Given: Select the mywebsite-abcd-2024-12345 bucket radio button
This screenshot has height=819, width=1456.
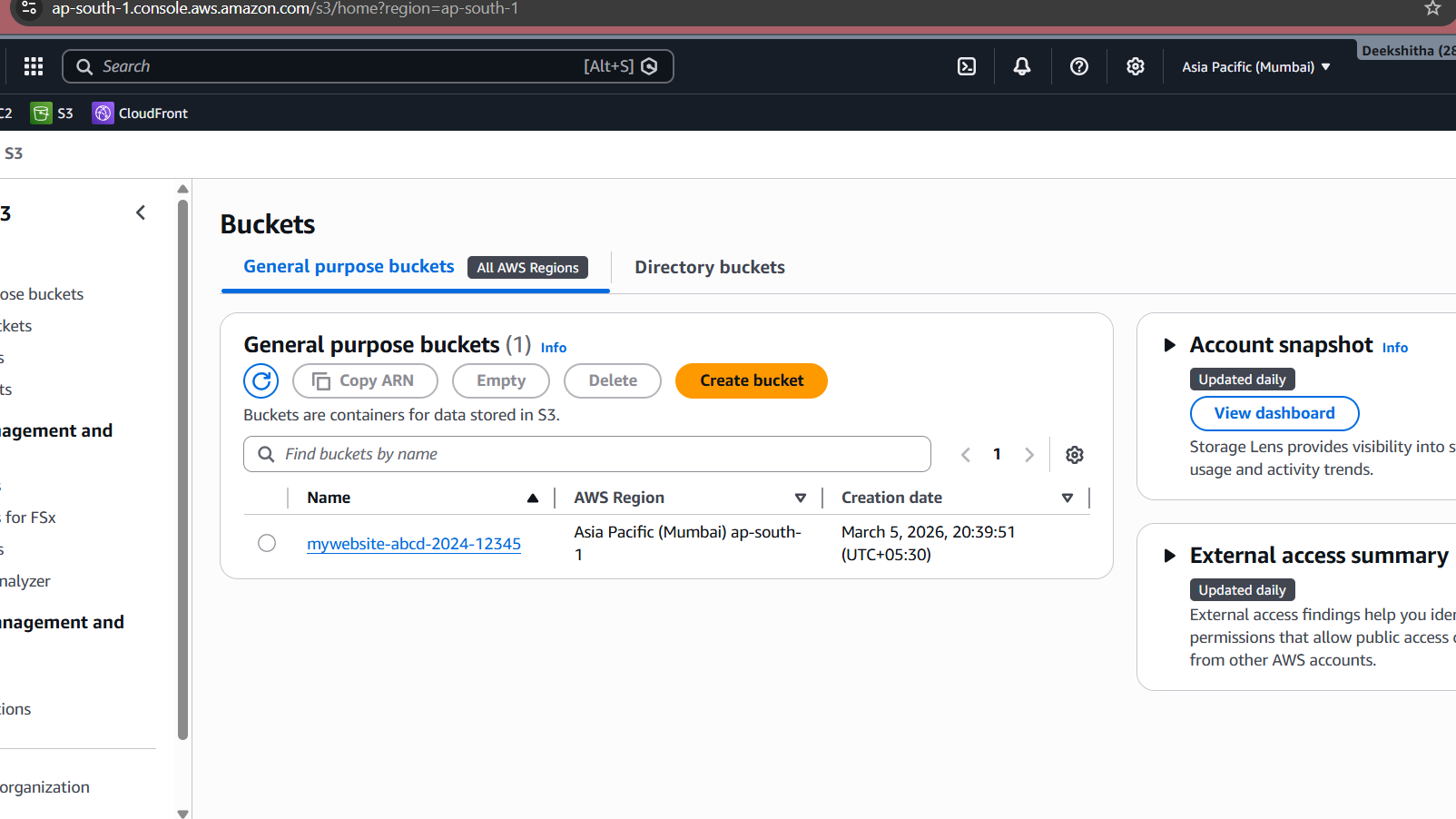Looking at the screenshot, I should 267,543.
